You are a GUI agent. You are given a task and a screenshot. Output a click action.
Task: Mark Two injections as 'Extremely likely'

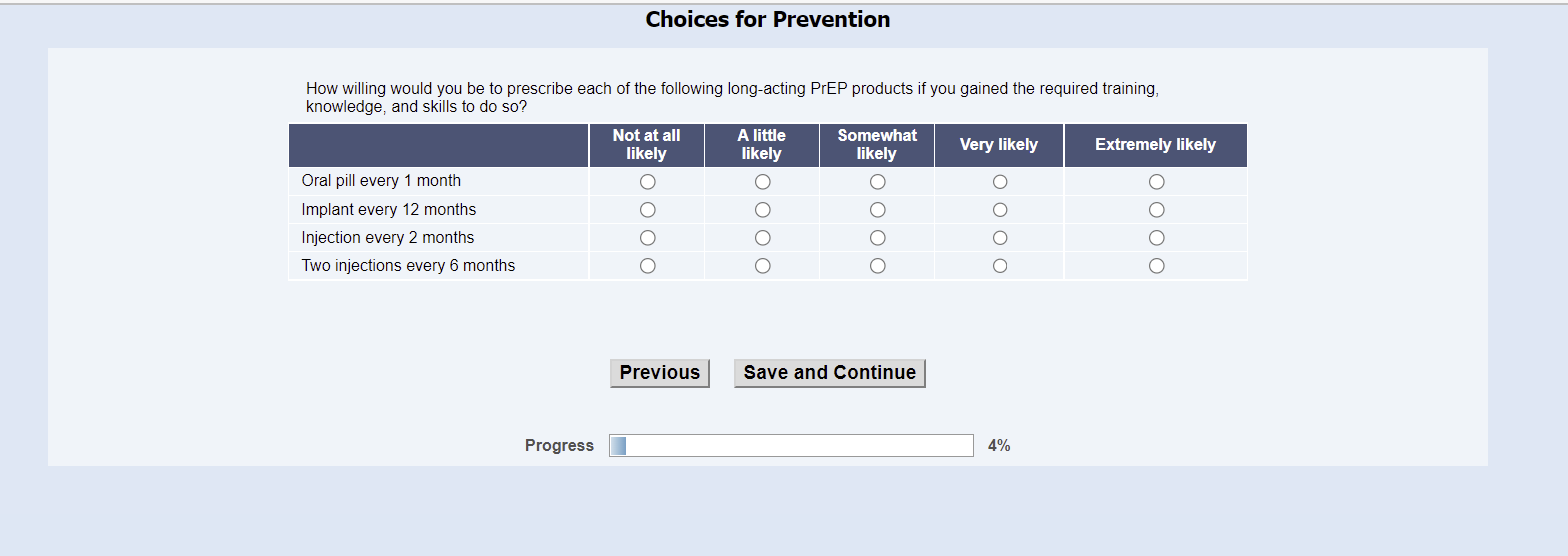click(1156, 266)
